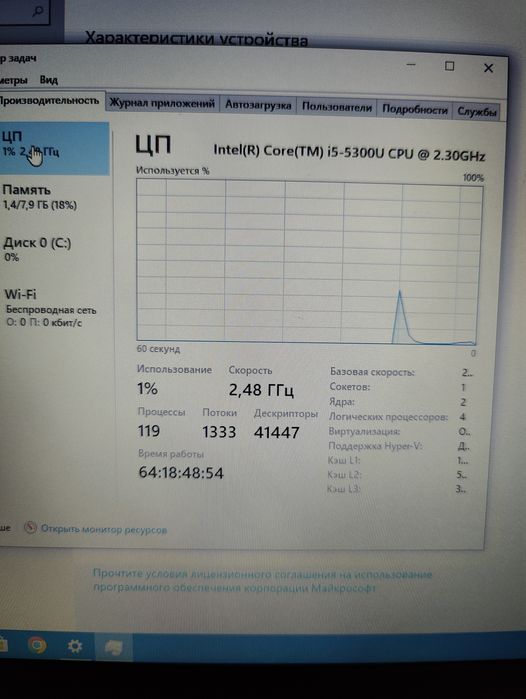Click the Характеристики устройства heading in Settings
Screen dimensions: 526x699
tap(196, 39)
